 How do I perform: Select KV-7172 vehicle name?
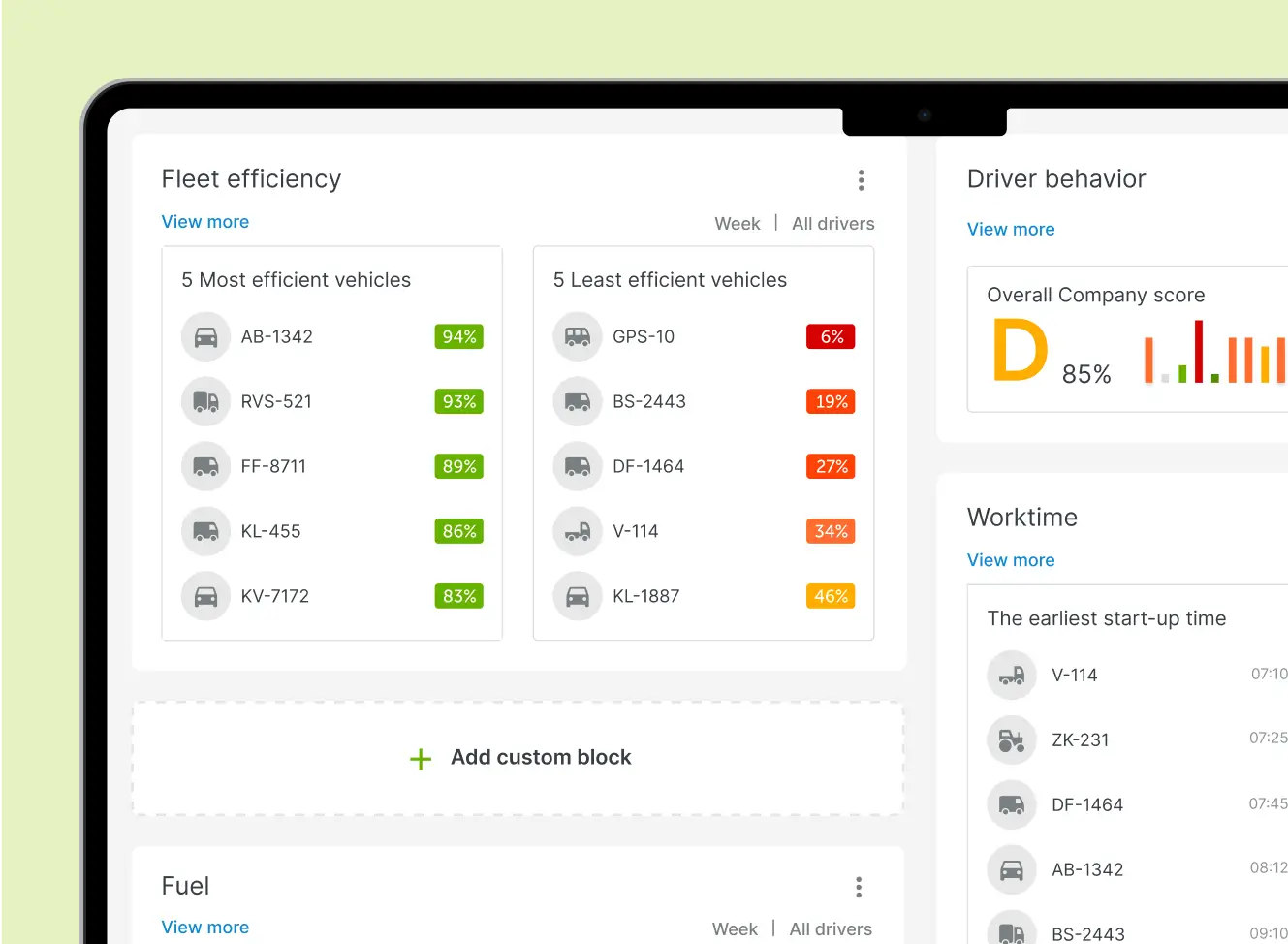[275, 597]
